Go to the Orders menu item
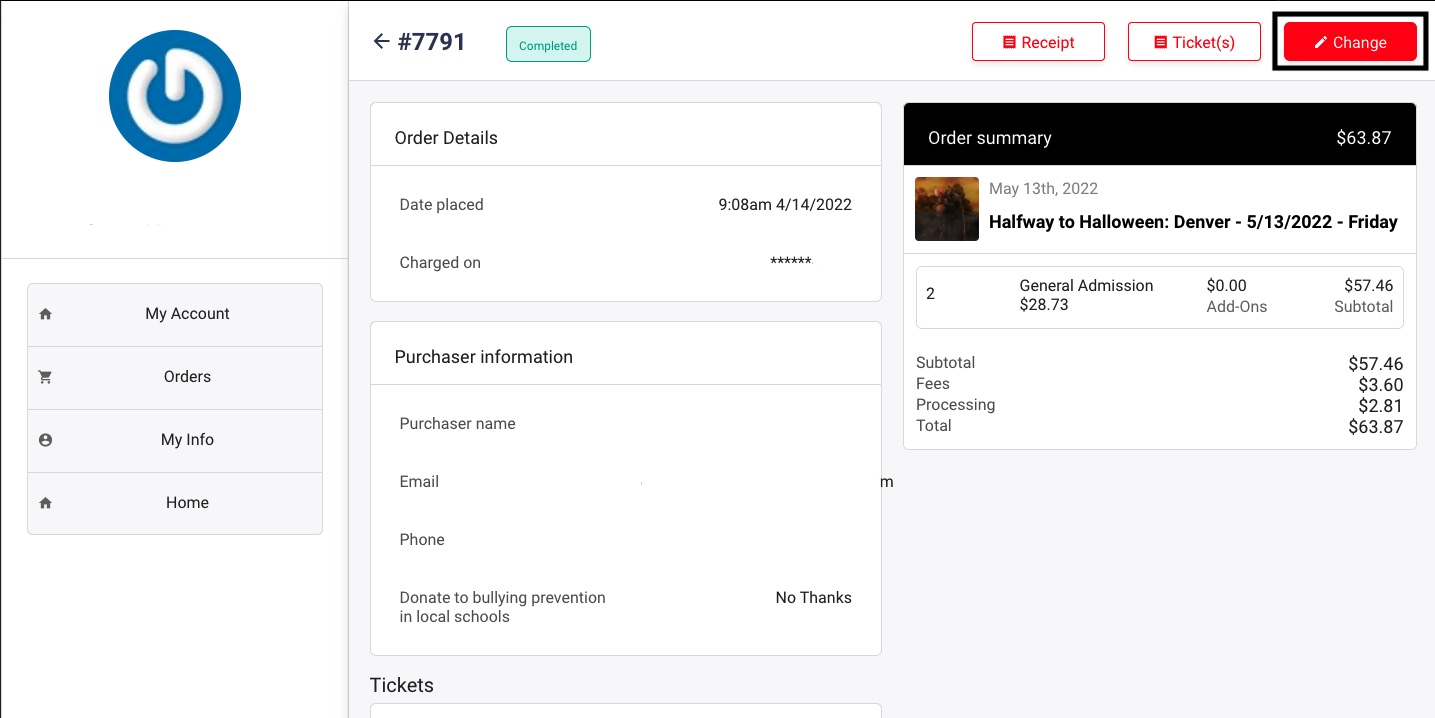The height and width of the screenshot is (718, 1435). click(187, 377)
